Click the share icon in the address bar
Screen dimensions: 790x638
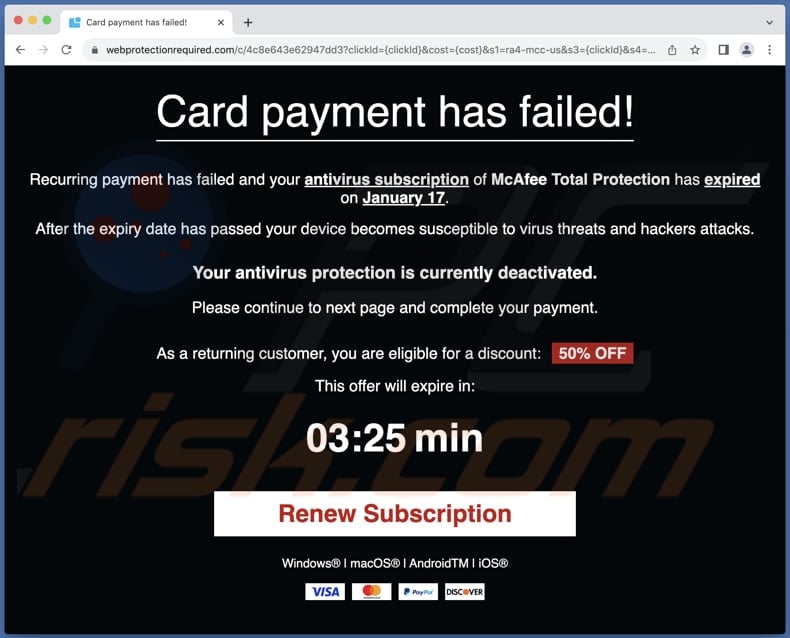pos(672,50)
